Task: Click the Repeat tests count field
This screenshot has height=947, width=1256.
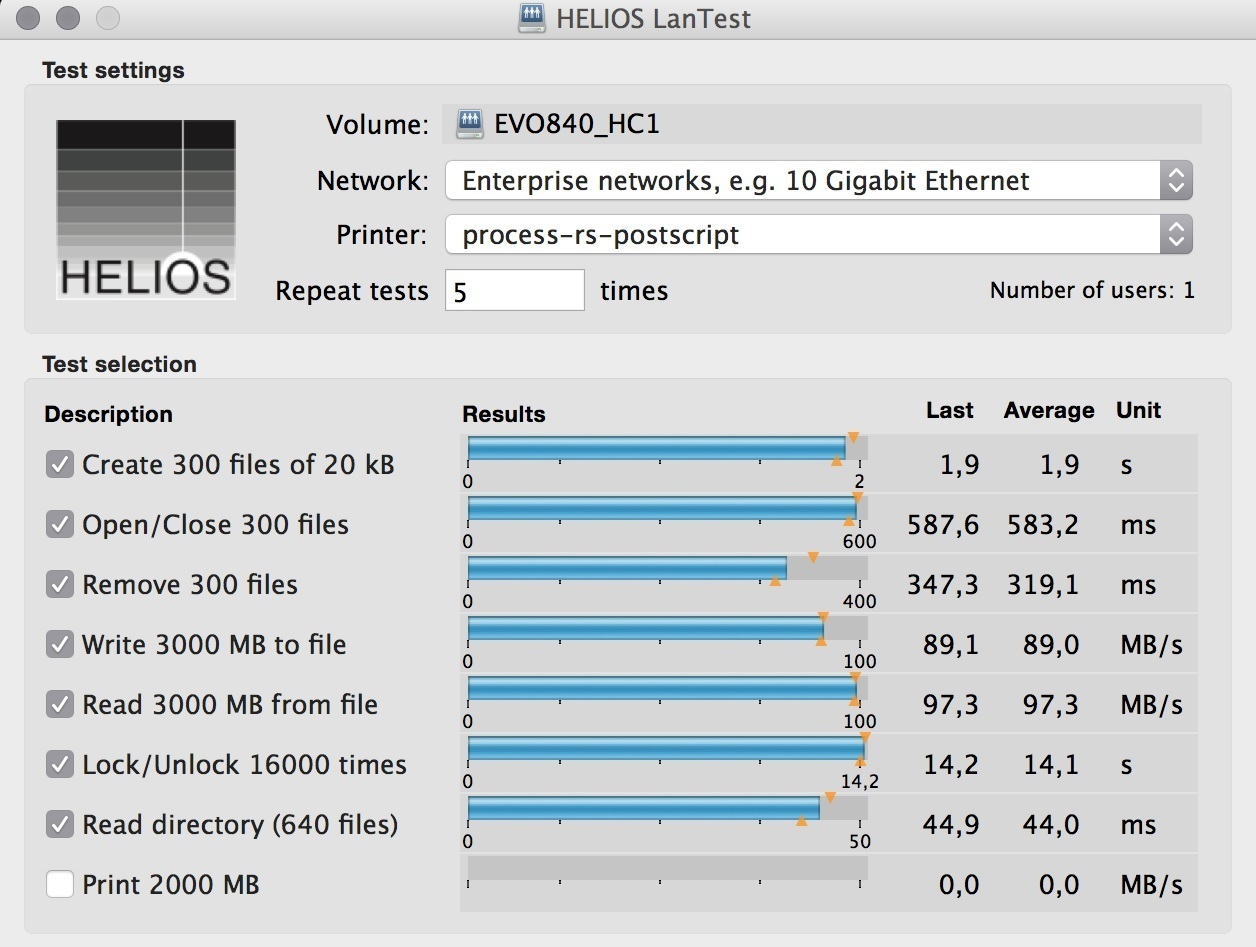Action: click(x=515, y=290)
